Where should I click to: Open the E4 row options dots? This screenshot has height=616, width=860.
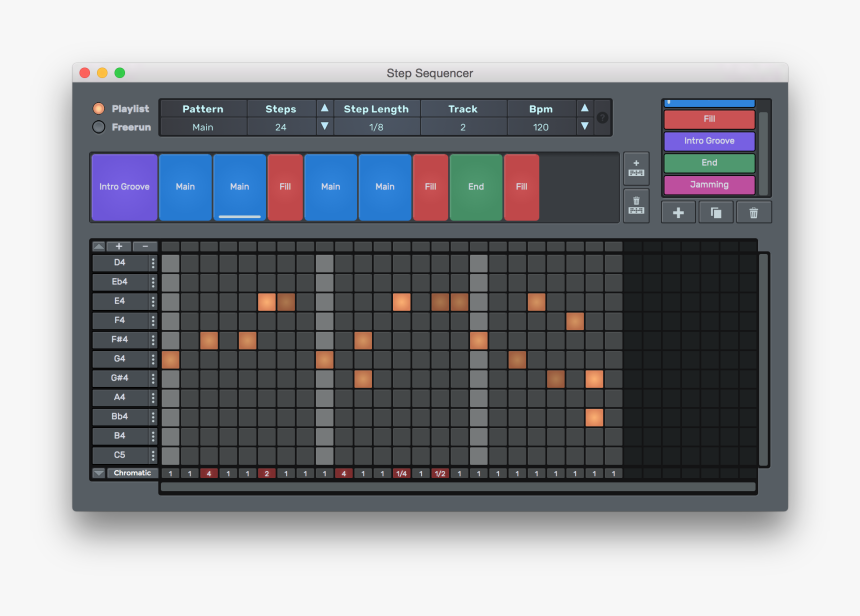tap(153, 302)
